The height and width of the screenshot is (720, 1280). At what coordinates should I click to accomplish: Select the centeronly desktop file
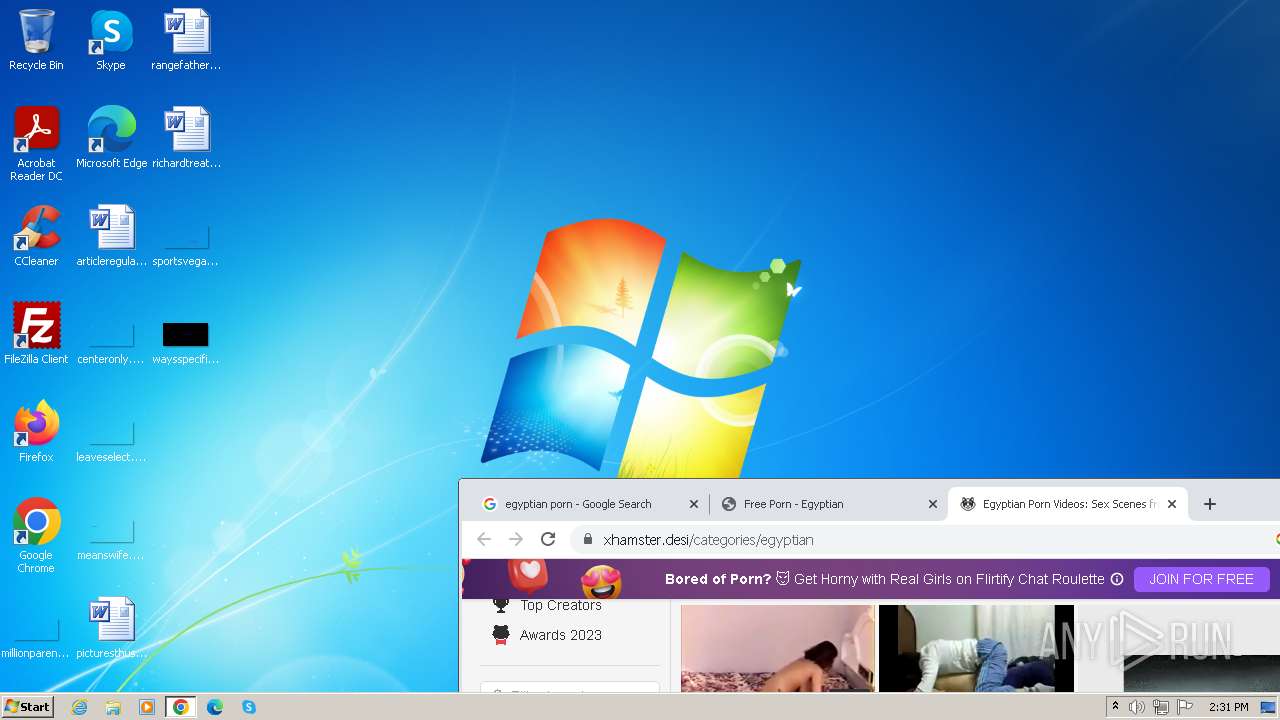click(111, 343)
